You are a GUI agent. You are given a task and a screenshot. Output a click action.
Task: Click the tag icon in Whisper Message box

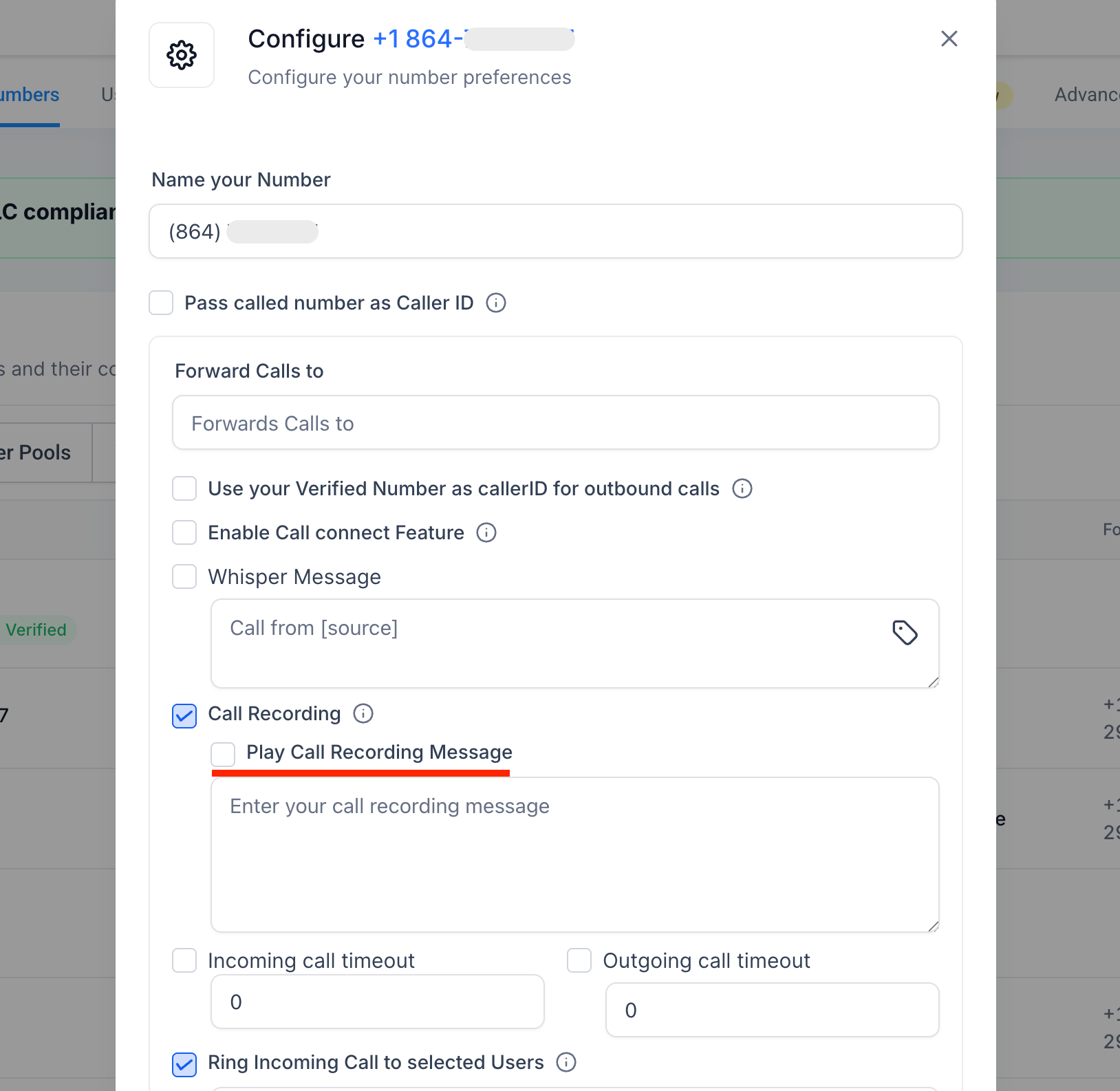[x=905, y=632]
